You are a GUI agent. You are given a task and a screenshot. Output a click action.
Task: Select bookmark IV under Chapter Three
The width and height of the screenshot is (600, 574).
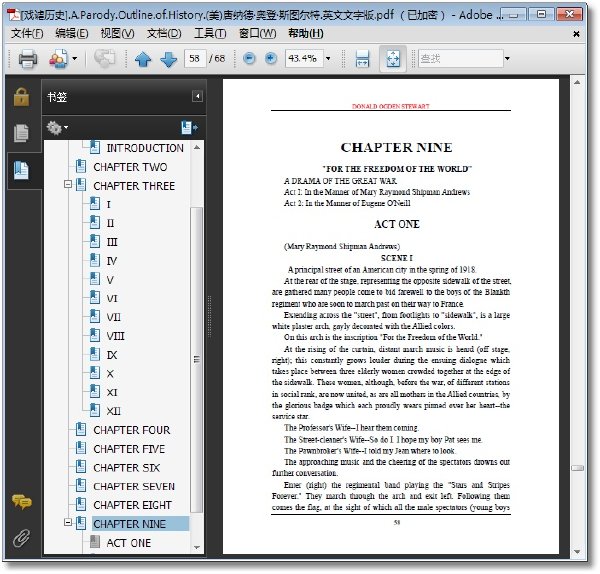click(112, 261)
